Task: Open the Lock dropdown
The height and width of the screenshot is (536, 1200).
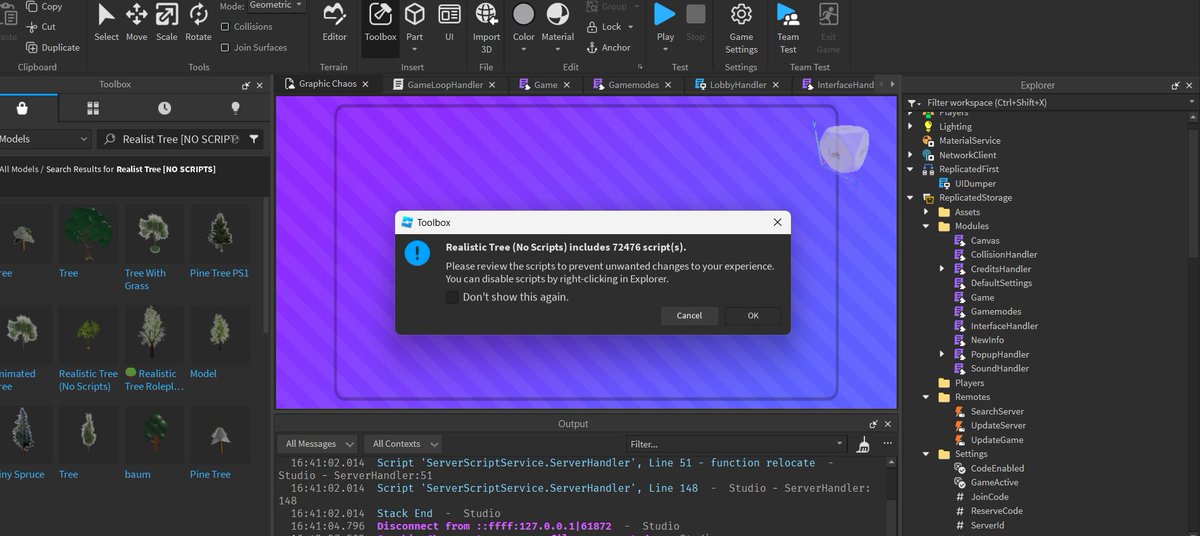Action: point(609,27)
